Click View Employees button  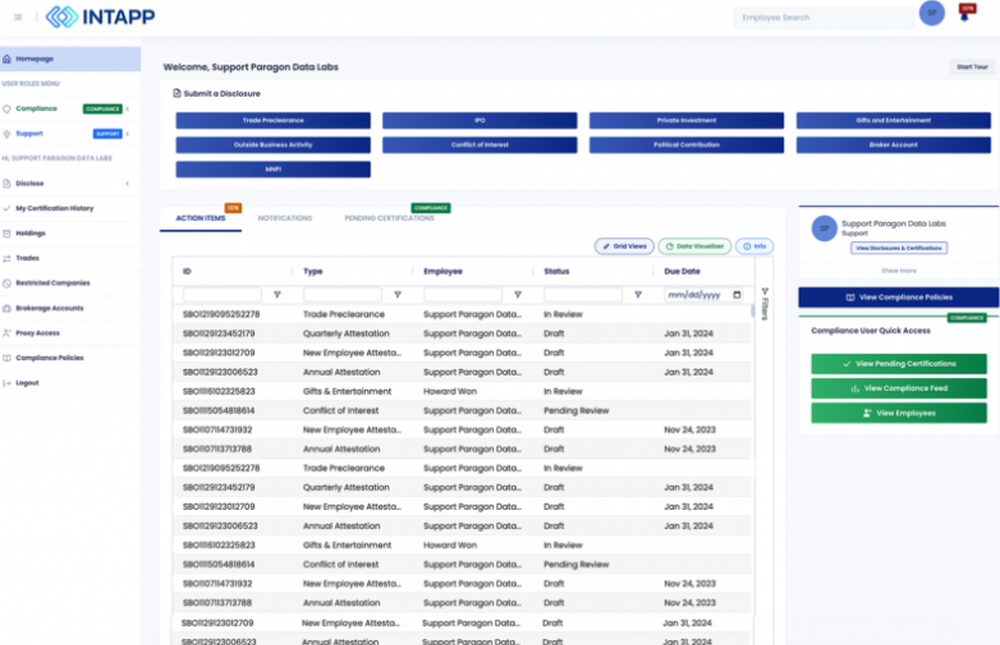pos(899,413)
